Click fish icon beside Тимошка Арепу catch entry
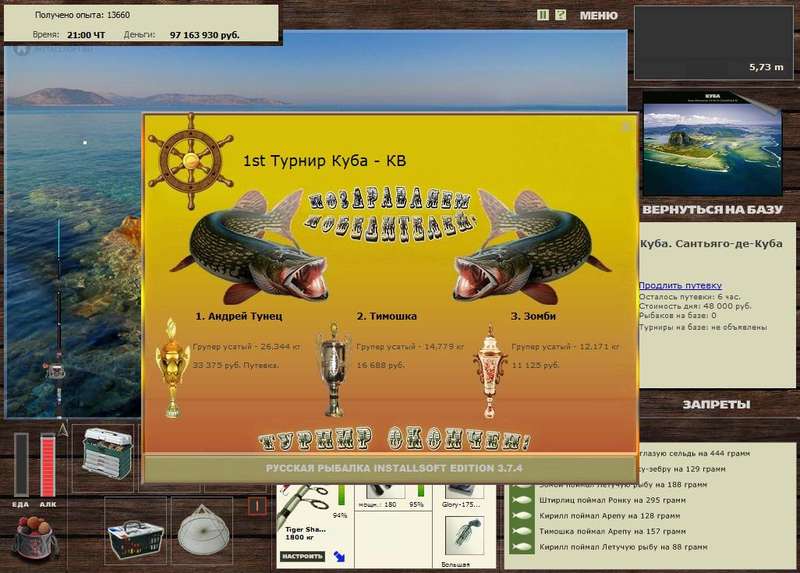800x573 pixels. [x=522, y=531]
